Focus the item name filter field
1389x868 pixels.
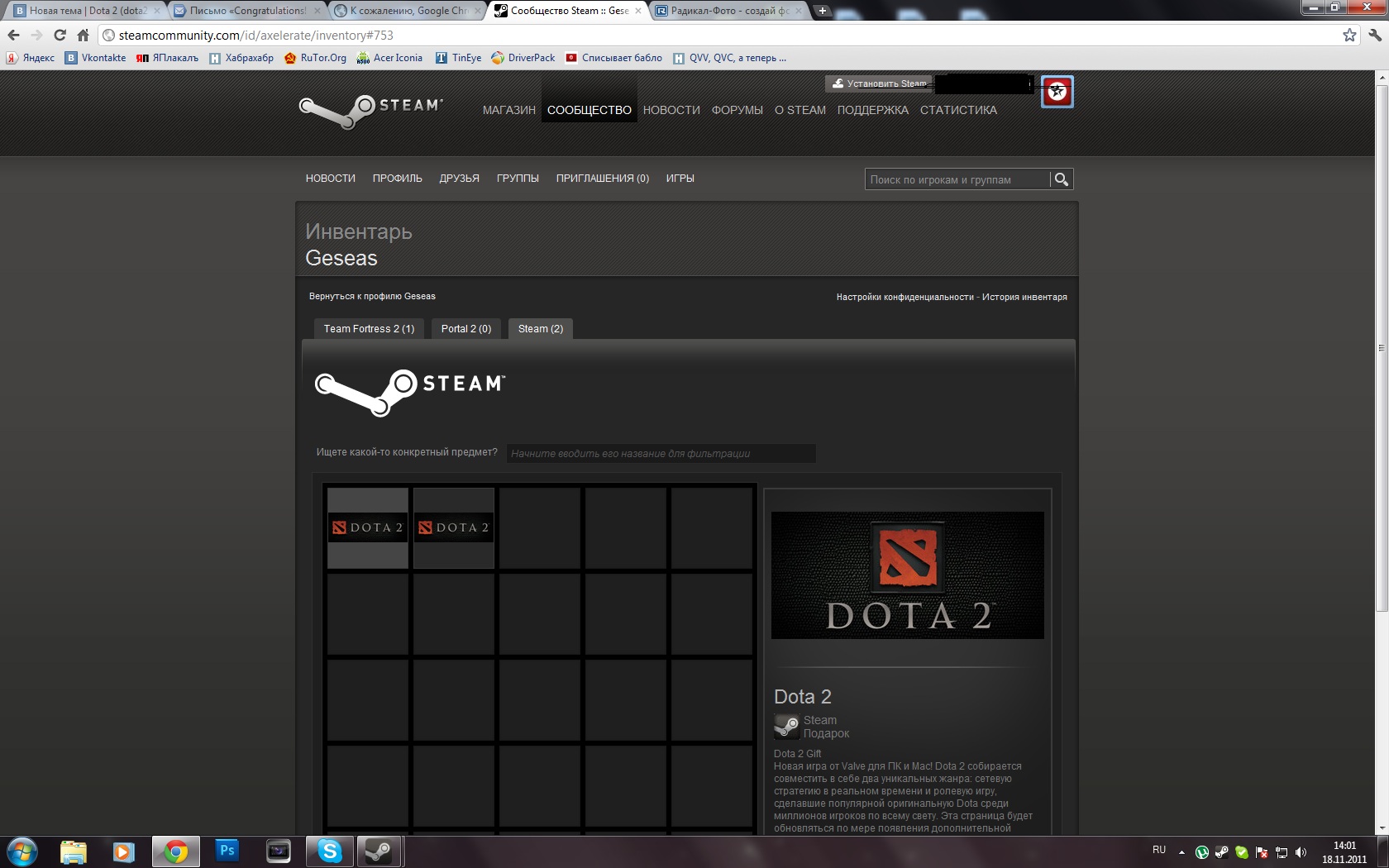point(661,453)
